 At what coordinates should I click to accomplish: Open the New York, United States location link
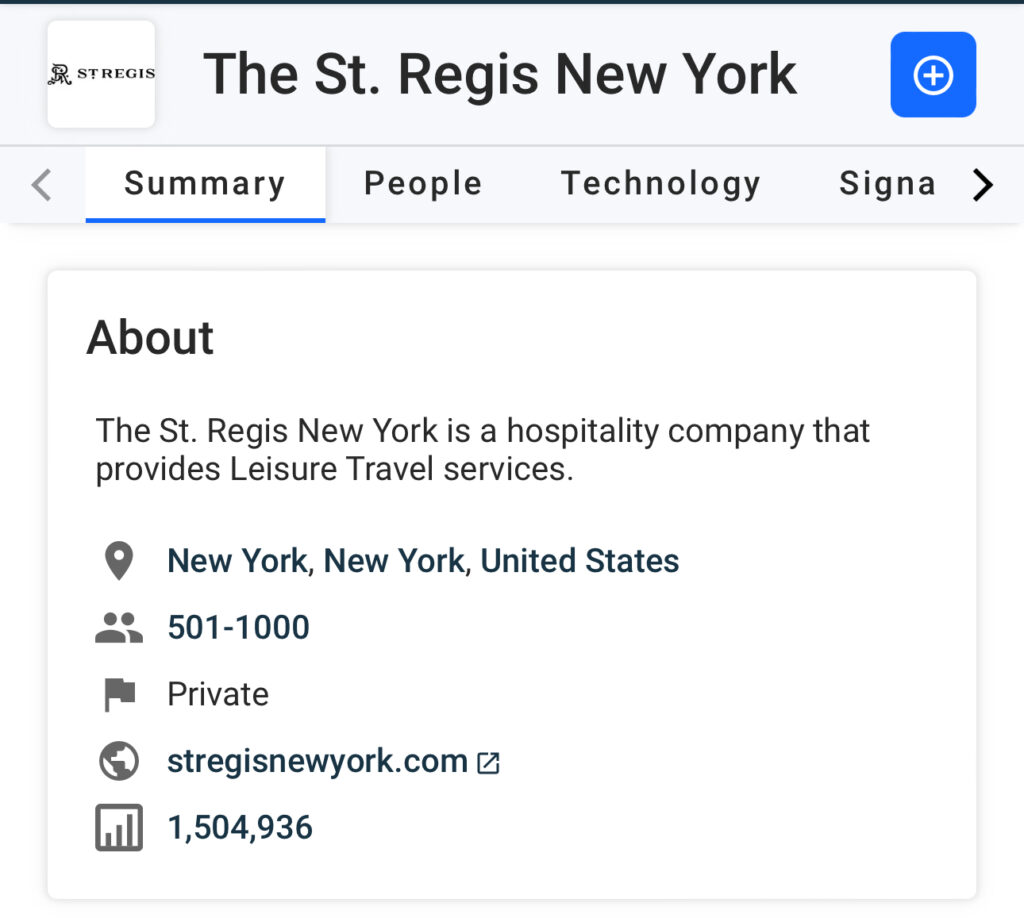[x=423, y=561]
